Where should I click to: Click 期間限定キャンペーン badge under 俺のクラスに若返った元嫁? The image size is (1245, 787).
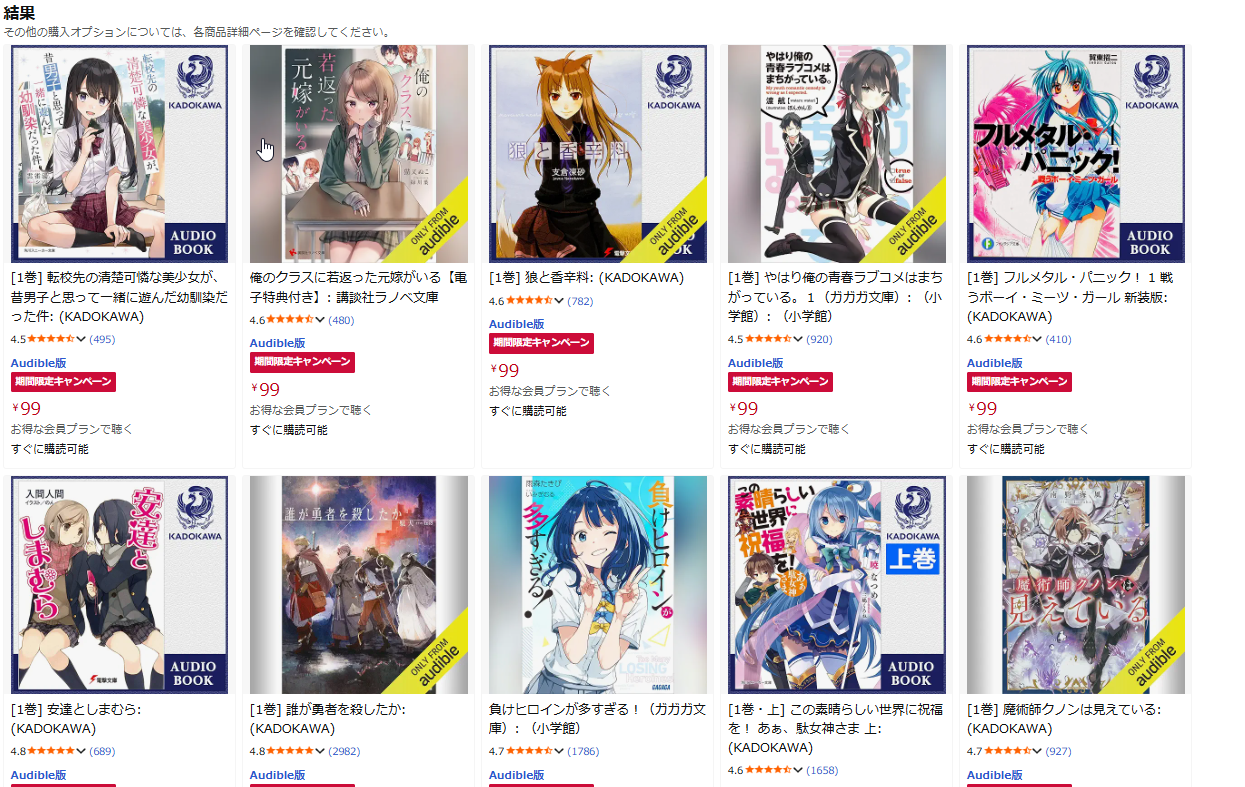tap(302, 362)
